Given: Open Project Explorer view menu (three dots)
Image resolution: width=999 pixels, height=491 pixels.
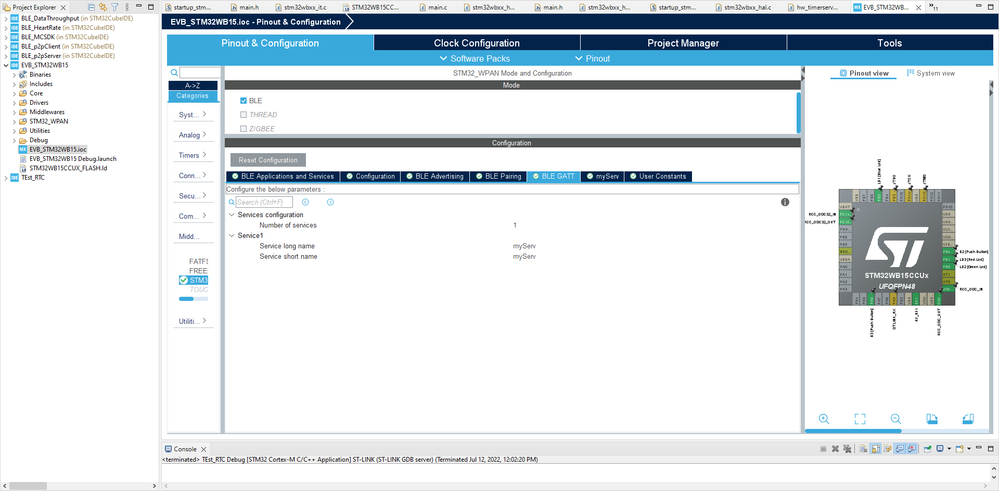Looking at the screenshot, I should [126, 7].
